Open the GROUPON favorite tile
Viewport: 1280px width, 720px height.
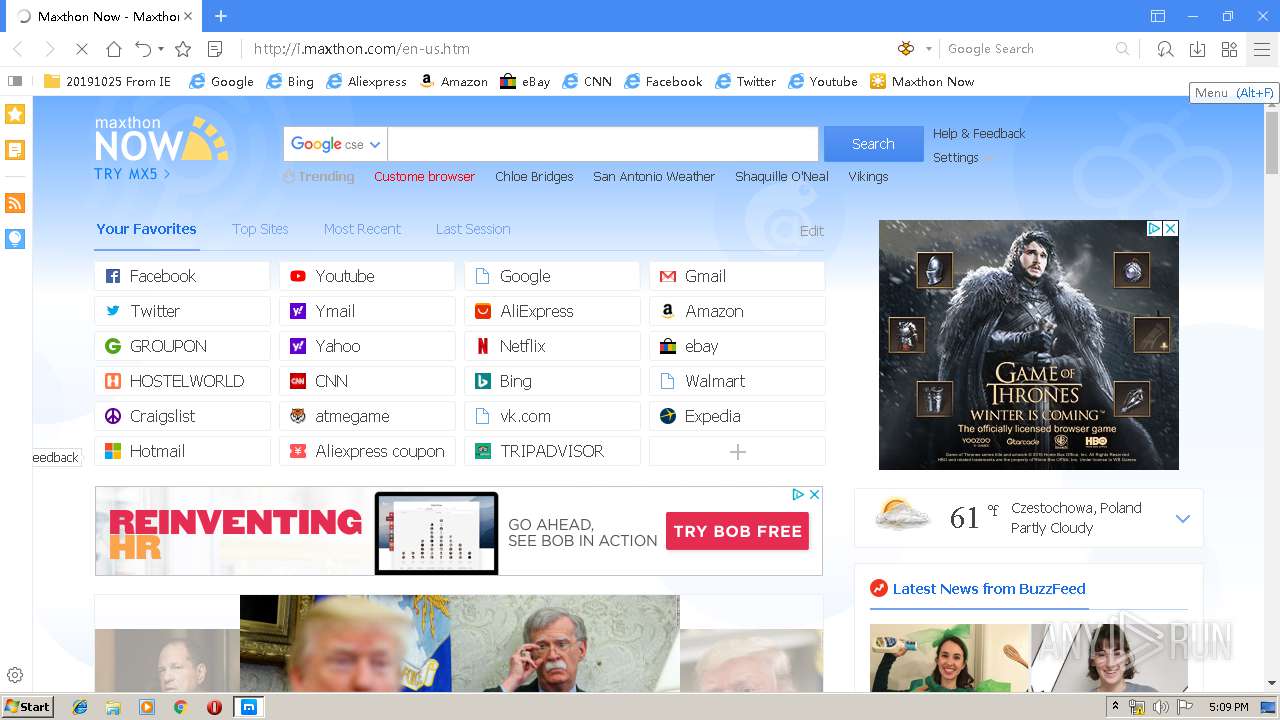coord(182,346)
